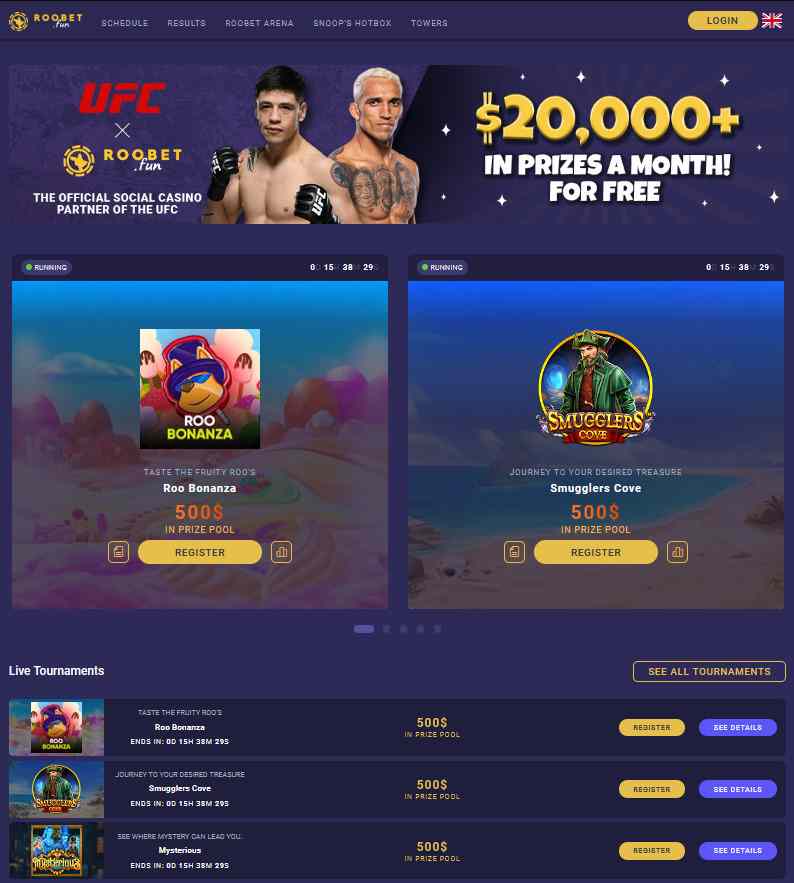Open Smugglers Cove card rules document icon
794x883 pixels.
(514, 552)
